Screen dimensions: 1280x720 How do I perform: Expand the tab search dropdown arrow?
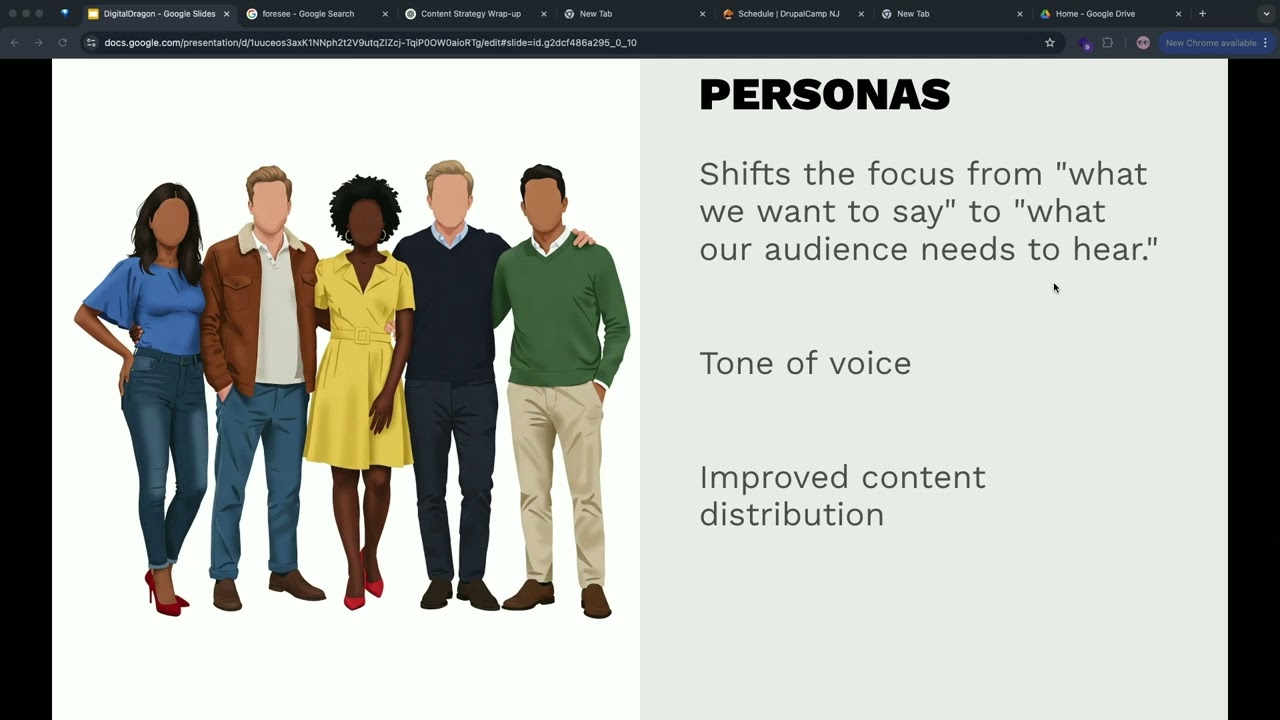point(1266,14)
